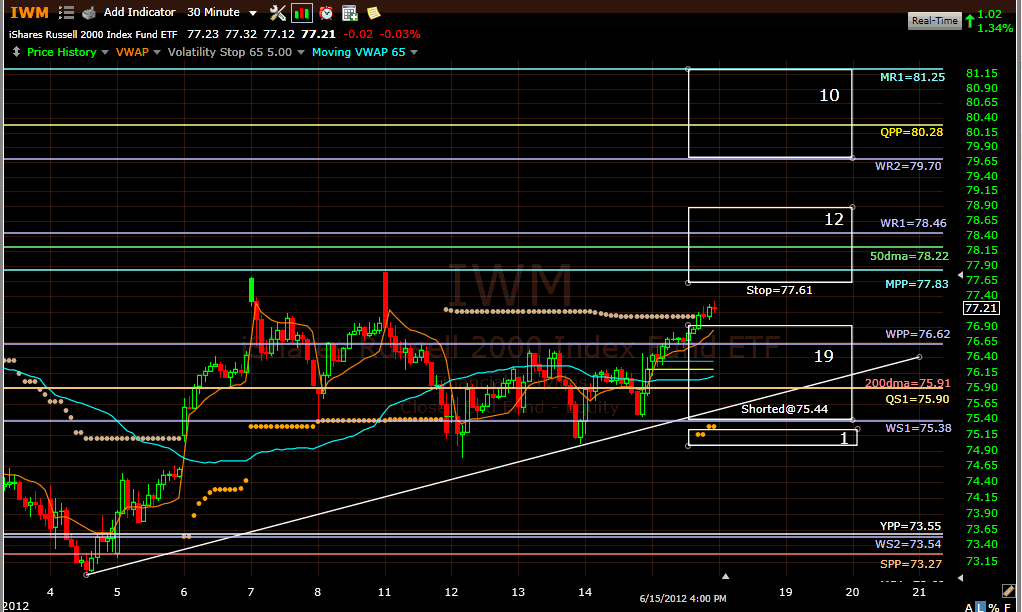Open the watchlist icon beside IWM
This screenshot has width=1022, height=612.
[66, 12]
